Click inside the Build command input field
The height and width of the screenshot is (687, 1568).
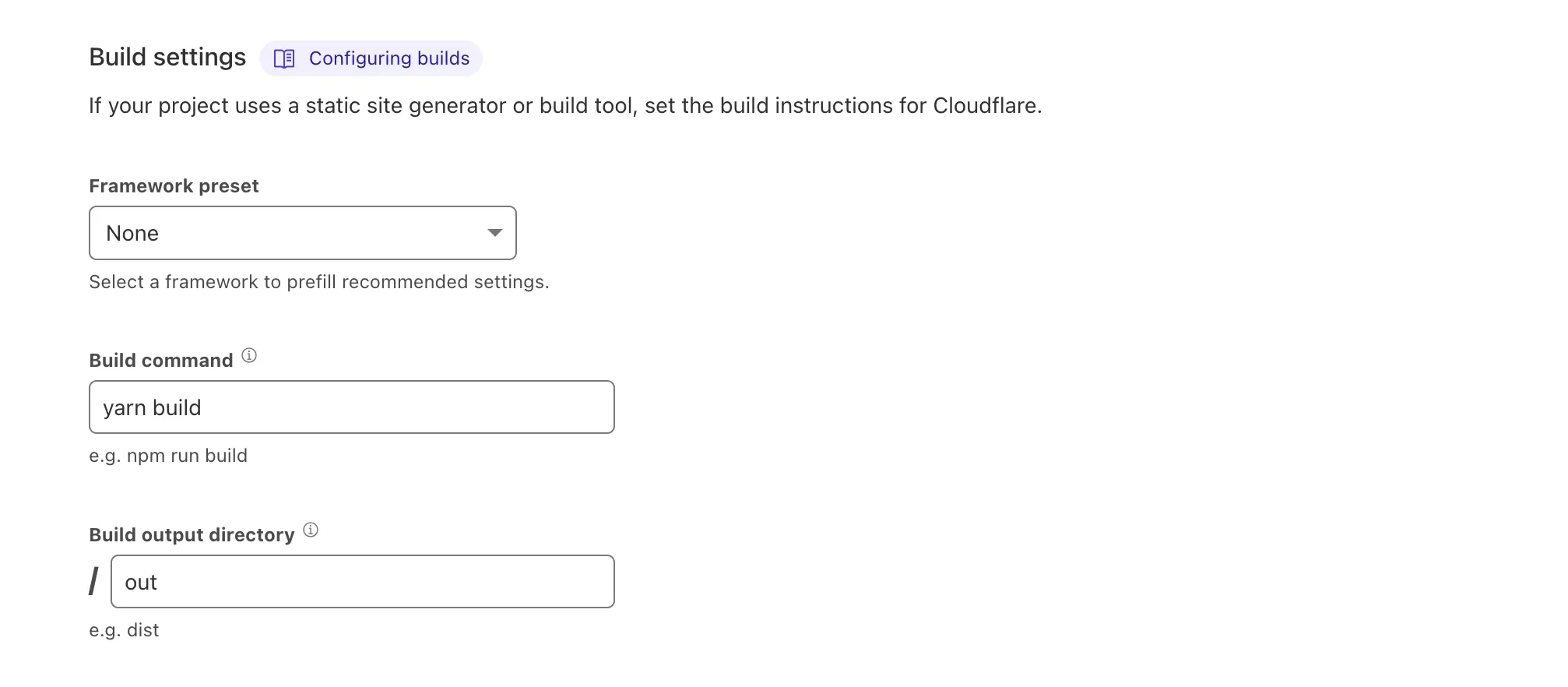pyautogui.click(x=351, y=407)
